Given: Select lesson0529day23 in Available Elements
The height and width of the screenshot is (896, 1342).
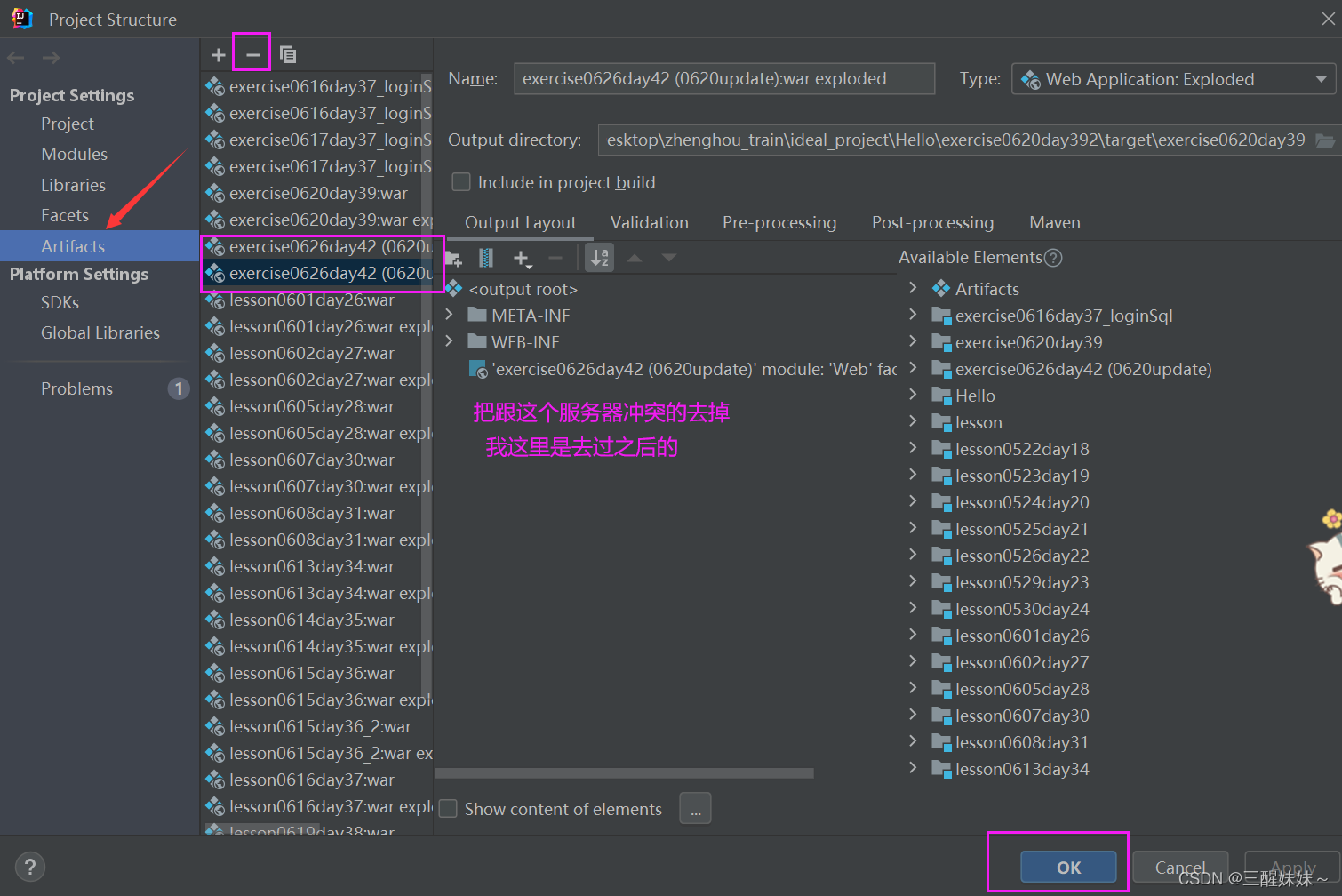Looking at the screenshot, I should (x=1022, y=582).
